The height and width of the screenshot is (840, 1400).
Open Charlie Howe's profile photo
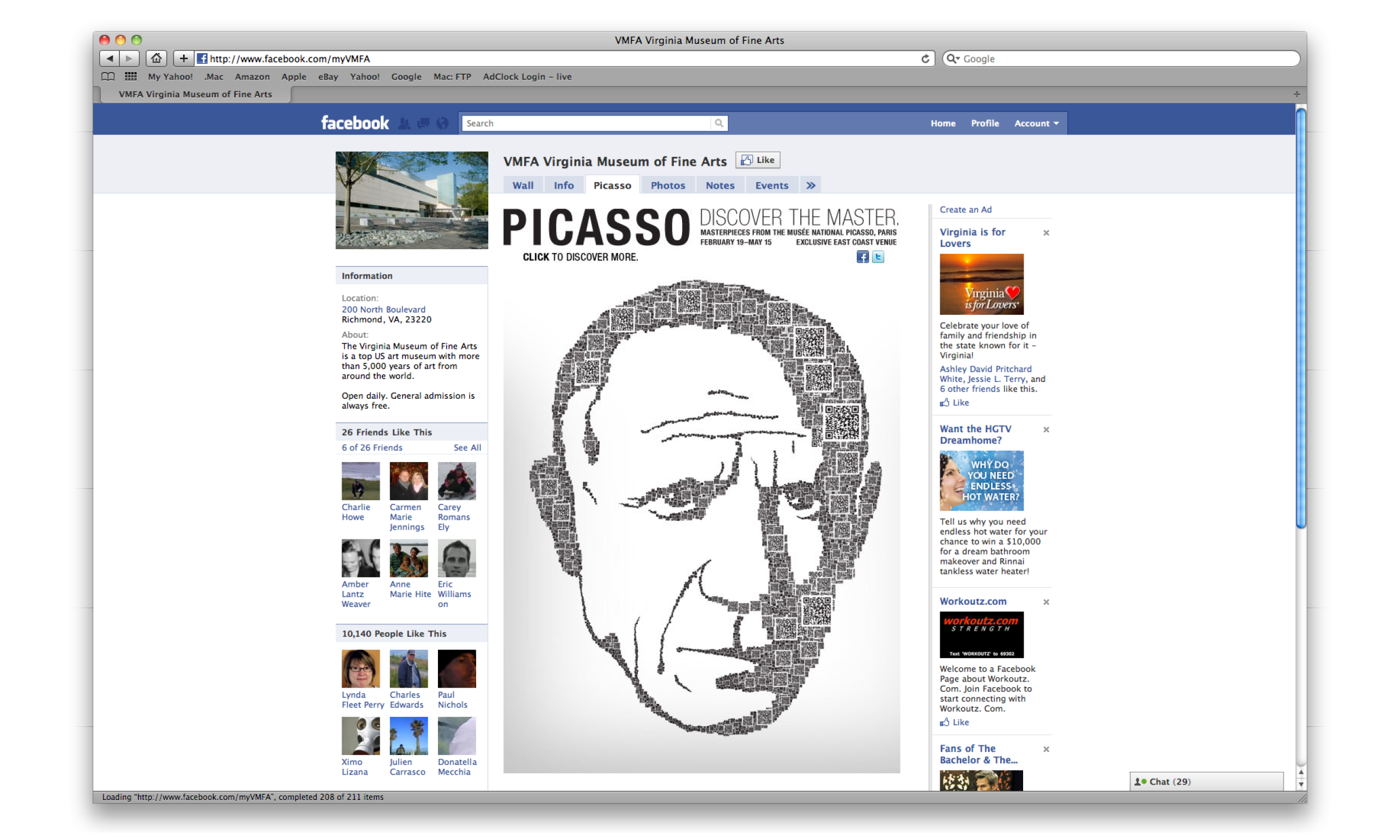click(361, 481)
